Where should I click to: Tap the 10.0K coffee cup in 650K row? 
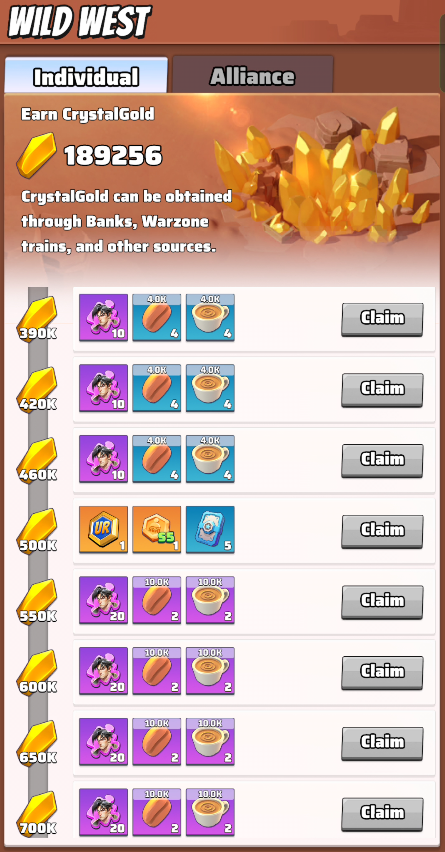click(x=210, y=742)
